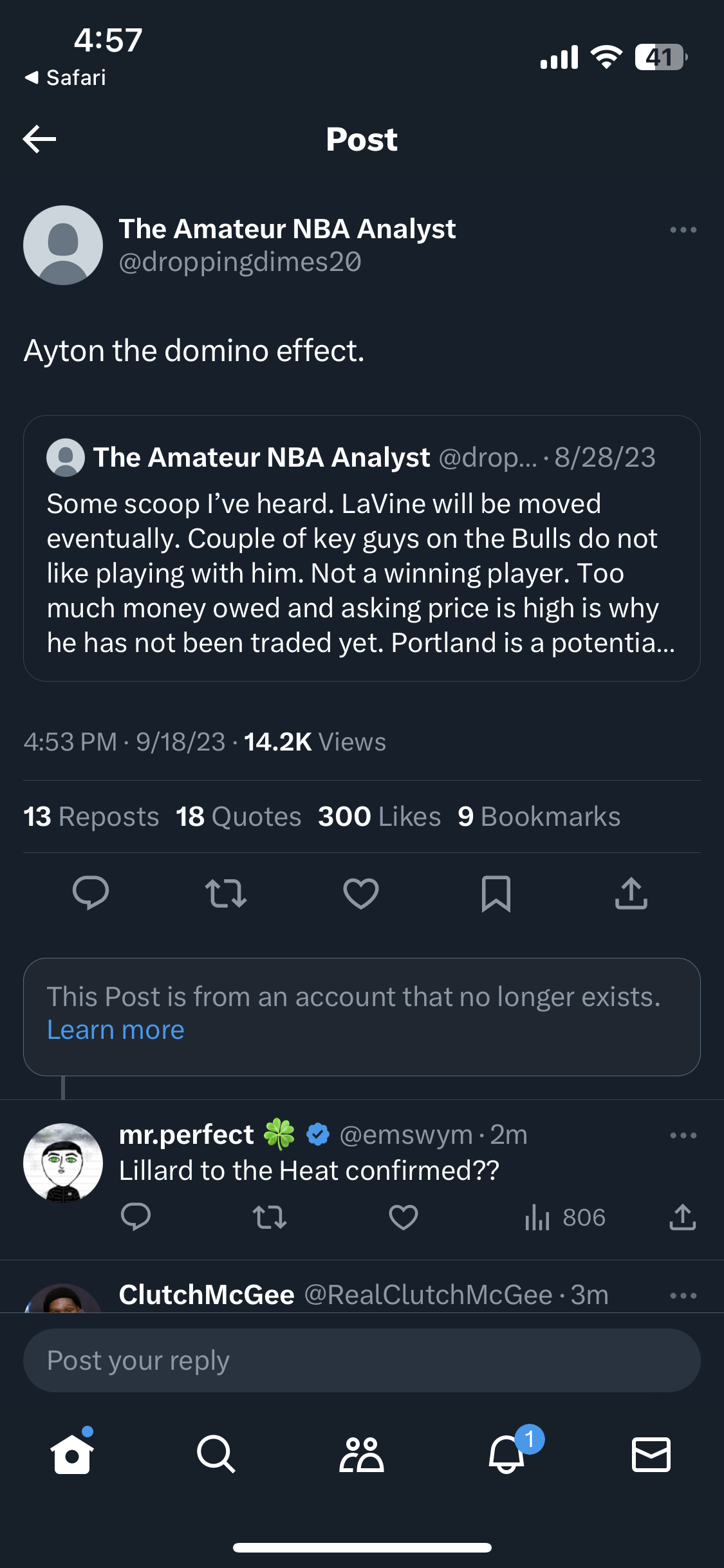Open more options on ClutchMcGee's reply
724x1568 pixels.
pos(683,1296)
